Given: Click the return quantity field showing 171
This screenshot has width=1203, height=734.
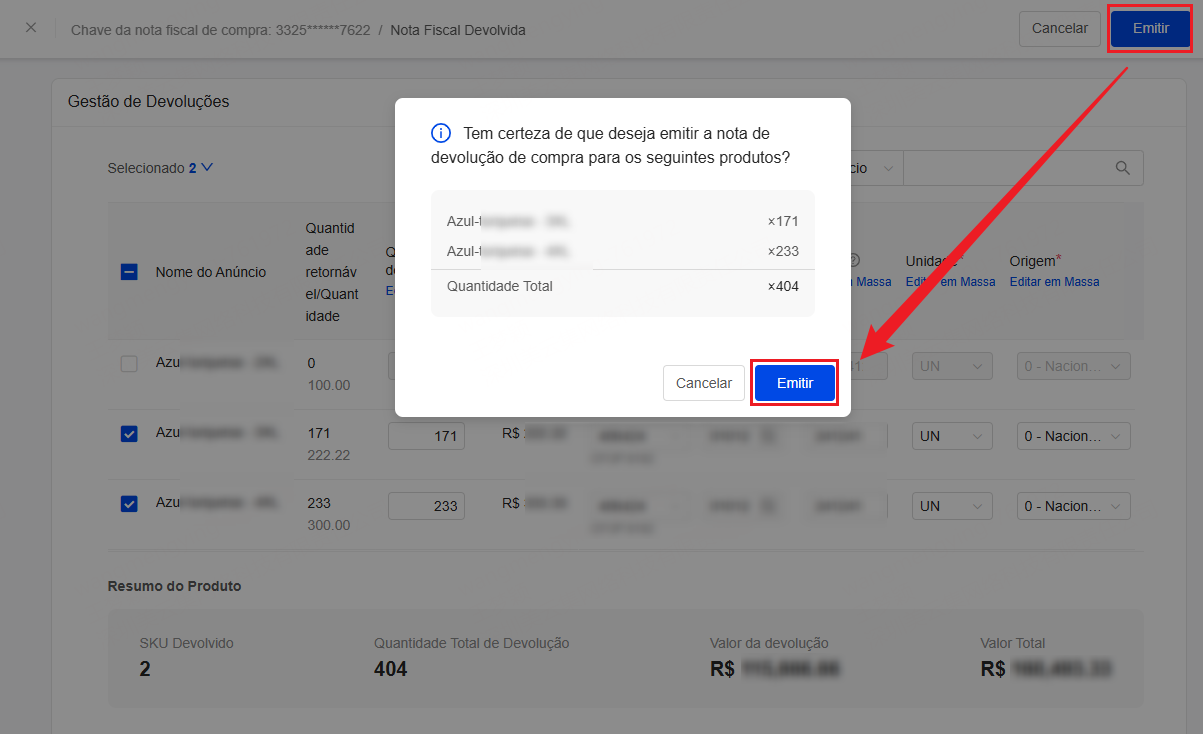Looking at the screenshot, I should tap(426, 436).
